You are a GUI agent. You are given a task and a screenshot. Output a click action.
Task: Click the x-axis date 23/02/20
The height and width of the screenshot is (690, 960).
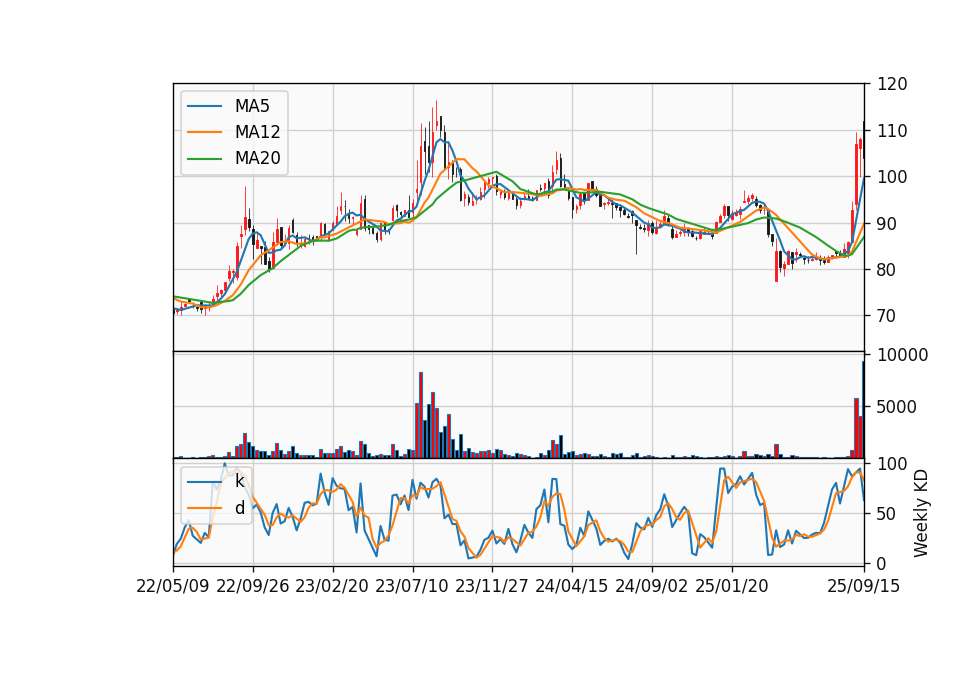(332, 586)
